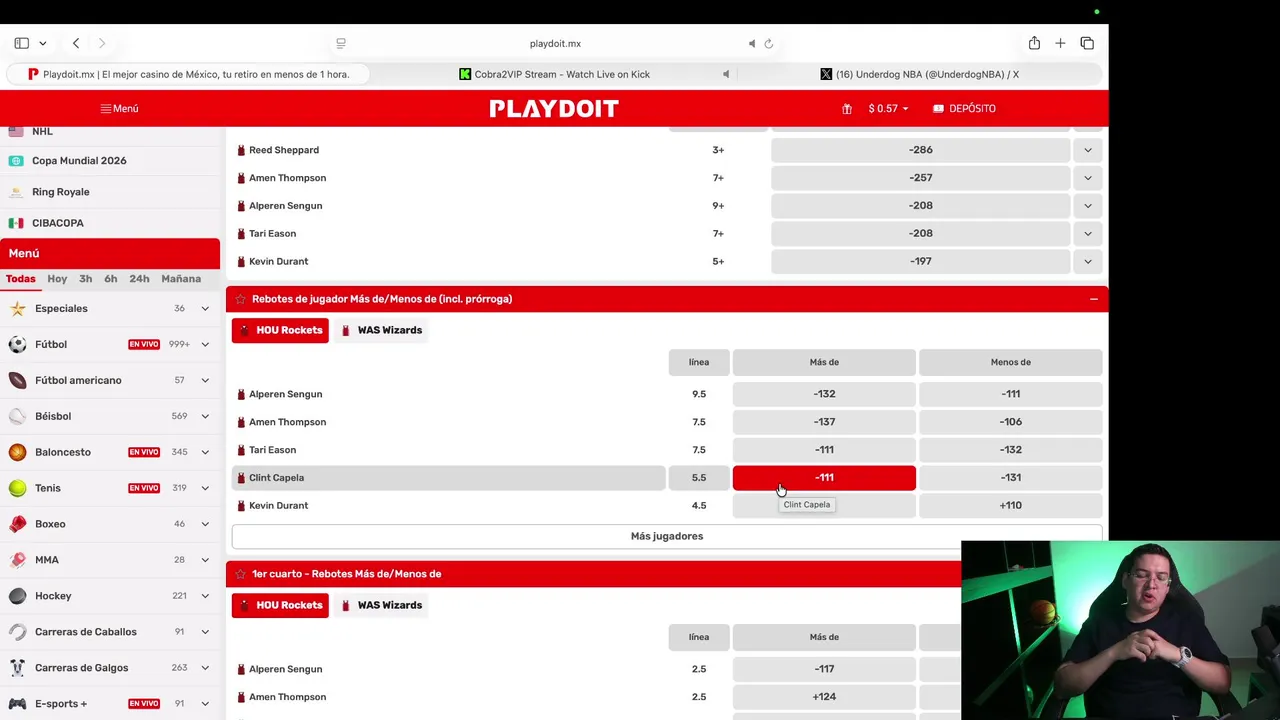Click the PLAYDOIT logo
The height and width of the screenshot is (720, 1280).
point(554,108)
